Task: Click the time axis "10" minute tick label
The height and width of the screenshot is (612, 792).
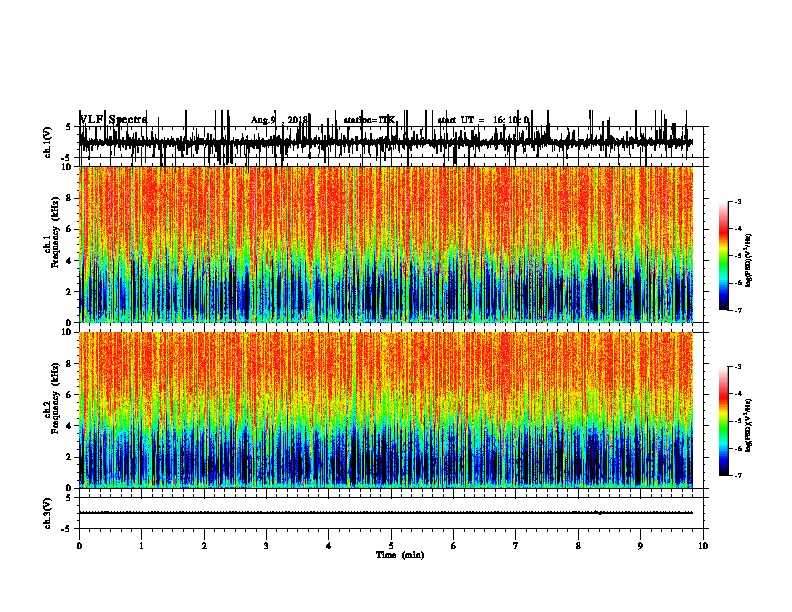Action: point(703,545)
